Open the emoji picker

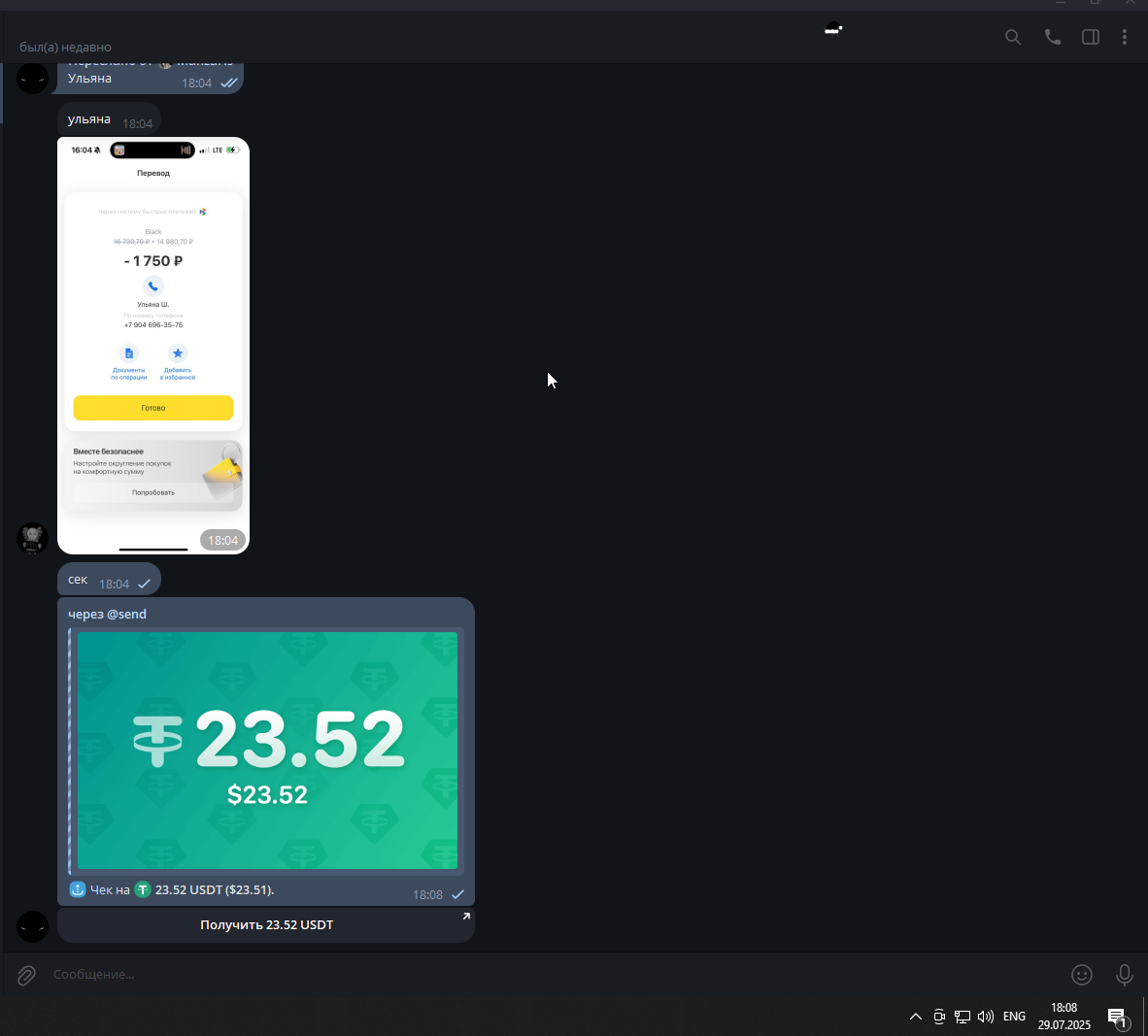coord(1081,975)
